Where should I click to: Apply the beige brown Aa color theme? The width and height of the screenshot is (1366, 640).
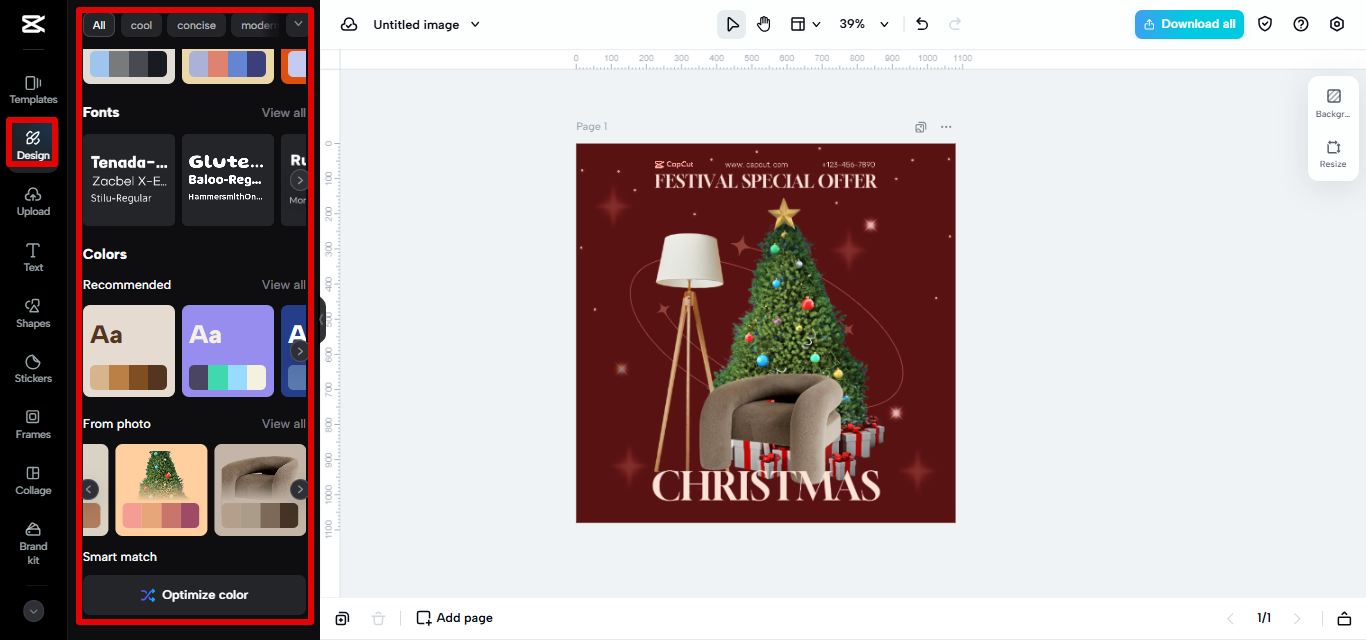coord(129,351)
